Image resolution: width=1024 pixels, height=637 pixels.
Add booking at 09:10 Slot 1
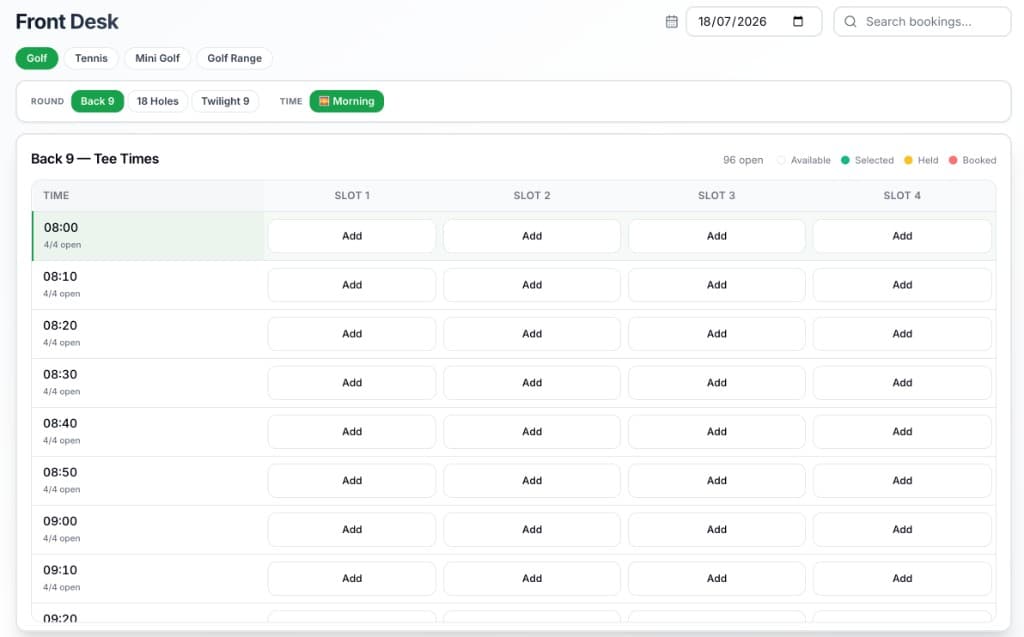click(x=352, y=579)
